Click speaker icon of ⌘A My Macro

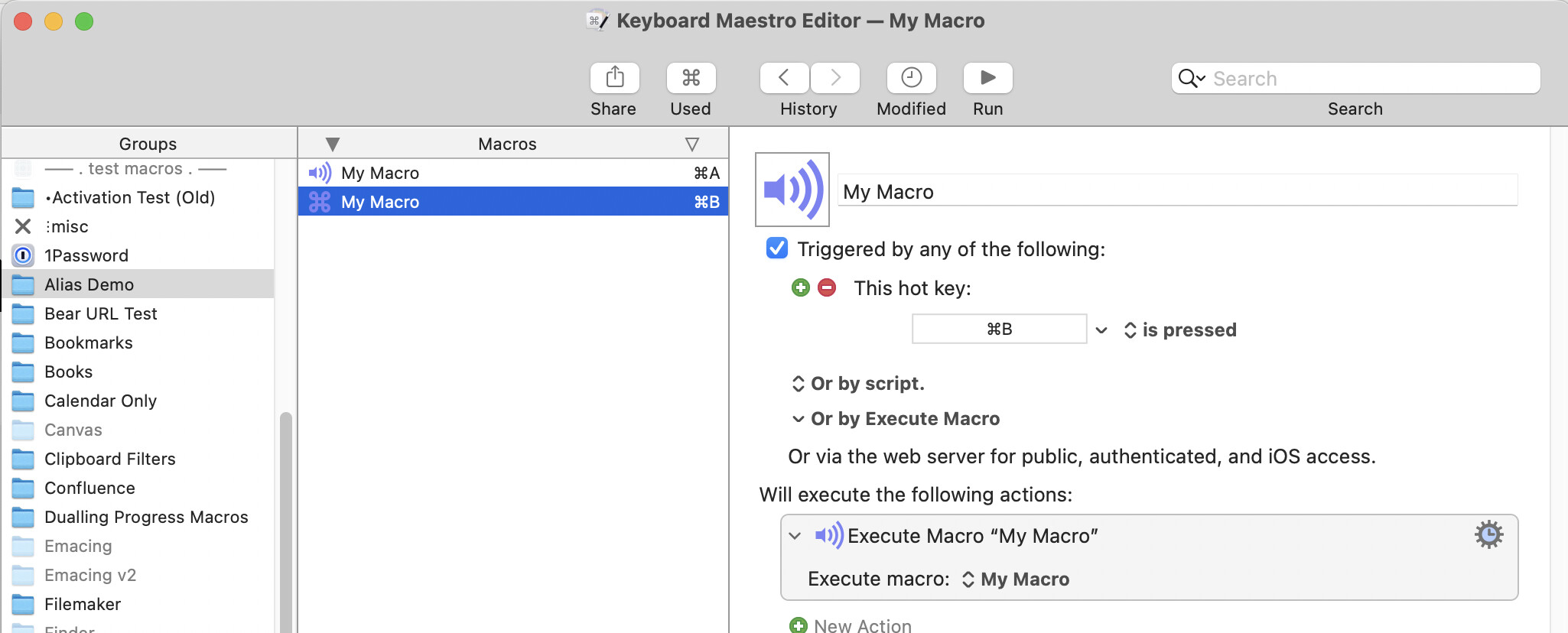320,173
